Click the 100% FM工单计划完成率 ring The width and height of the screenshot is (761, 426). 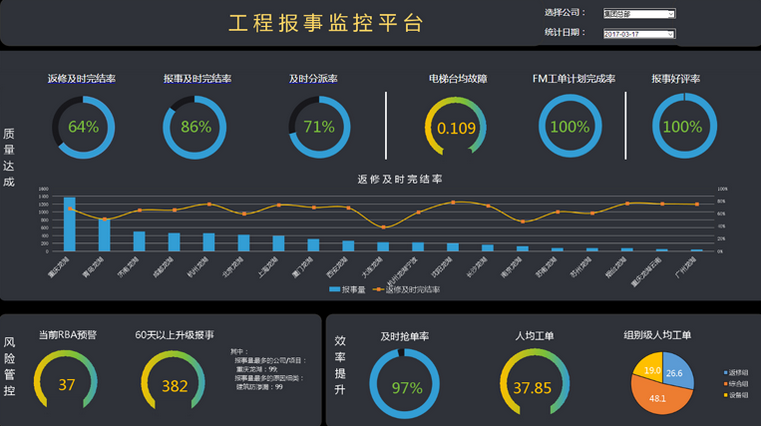click(x=570, y=126)
